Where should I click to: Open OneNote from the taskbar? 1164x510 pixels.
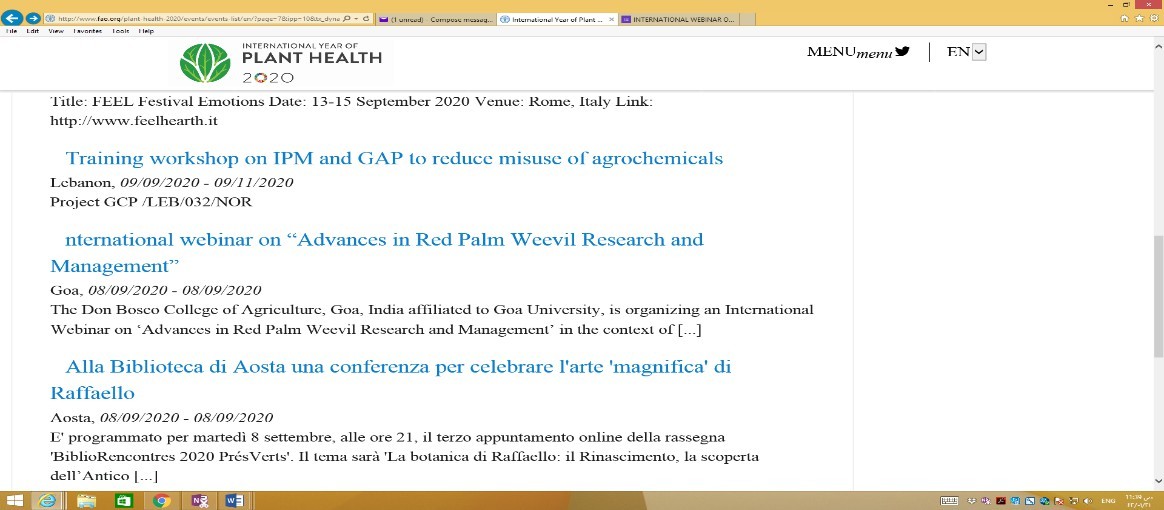pyautogui.click(x=198, y=501)
